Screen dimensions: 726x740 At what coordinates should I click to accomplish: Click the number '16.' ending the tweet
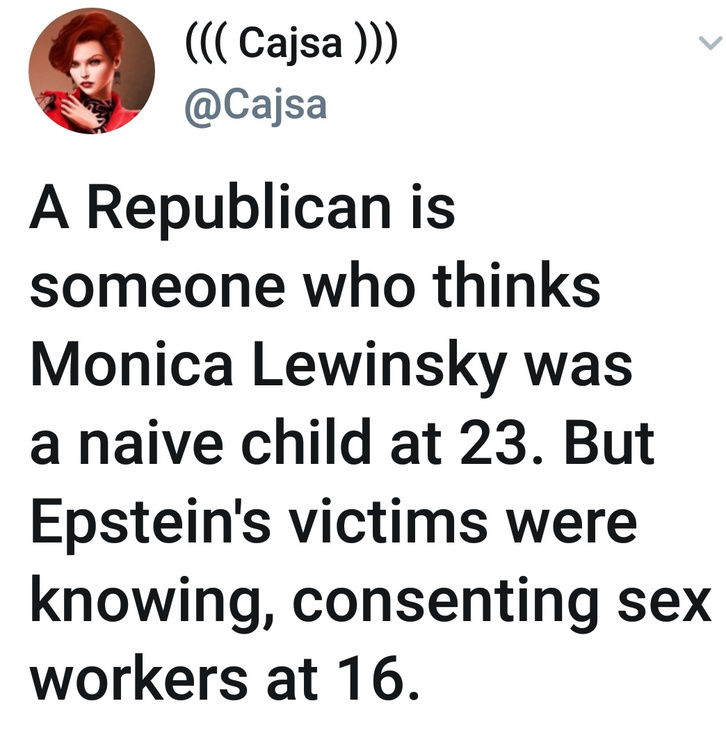tap(378, 680)
